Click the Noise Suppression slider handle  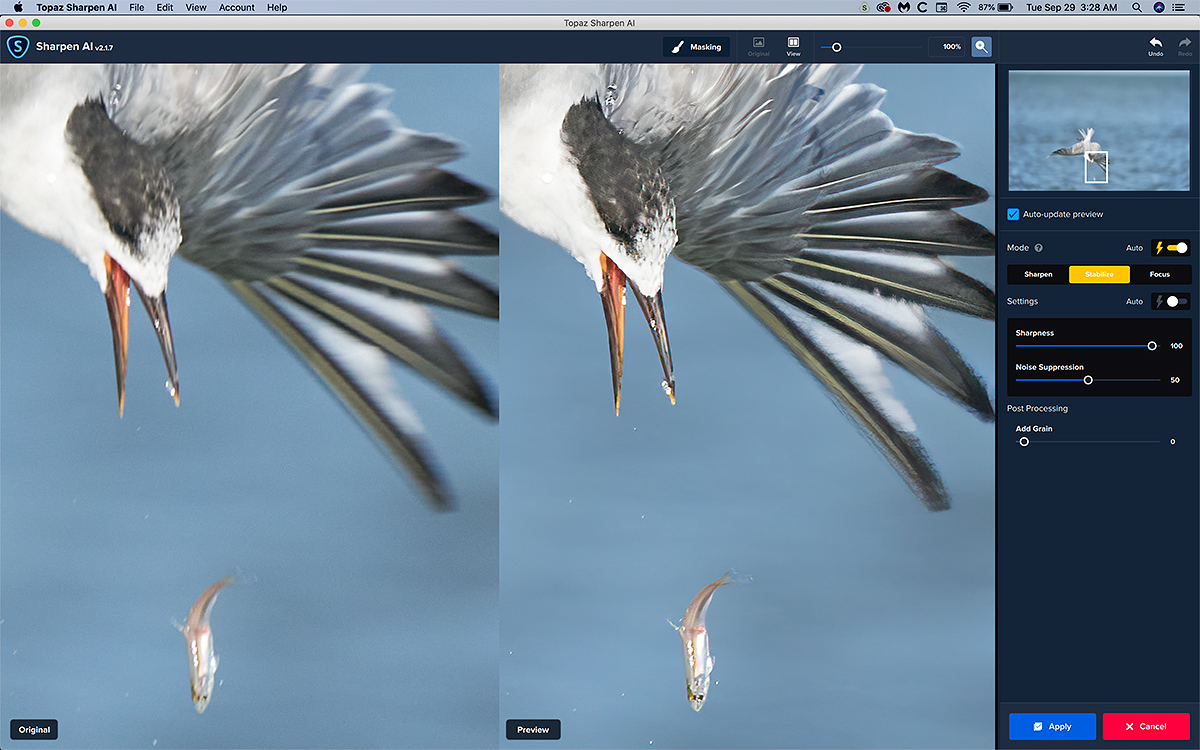[1088, 380]
